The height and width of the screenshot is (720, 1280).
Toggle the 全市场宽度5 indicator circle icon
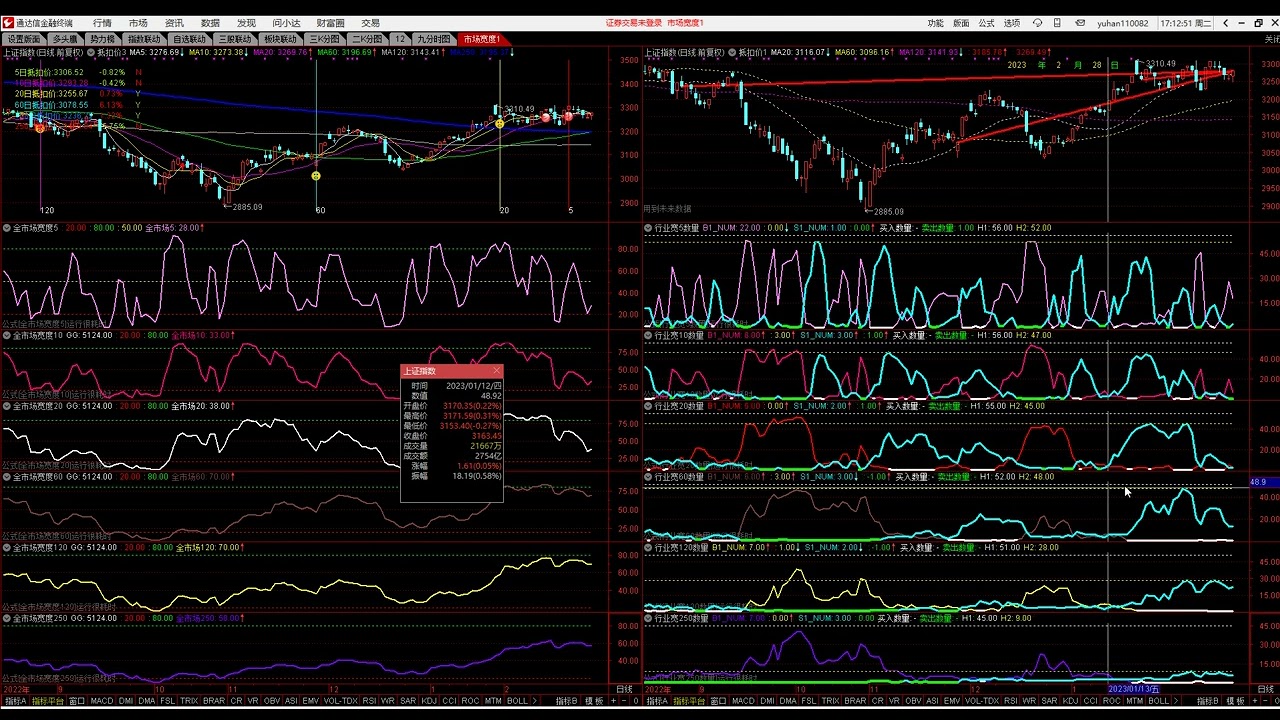pyautogui.click(x=7, y=228)
